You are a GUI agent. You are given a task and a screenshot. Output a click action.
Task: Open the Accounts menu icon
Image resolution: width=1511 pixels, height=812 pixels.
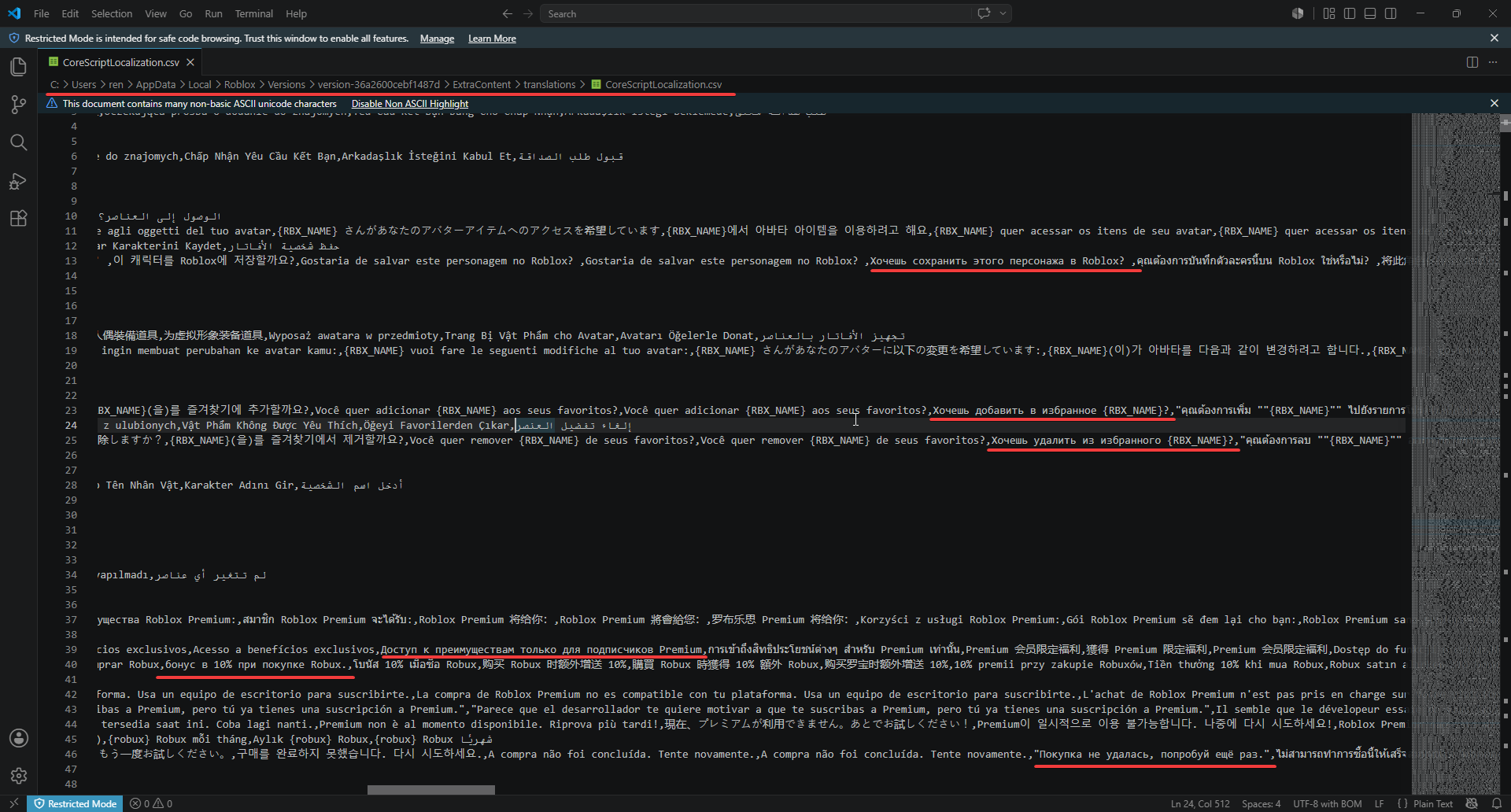click(x=19, y=738)
